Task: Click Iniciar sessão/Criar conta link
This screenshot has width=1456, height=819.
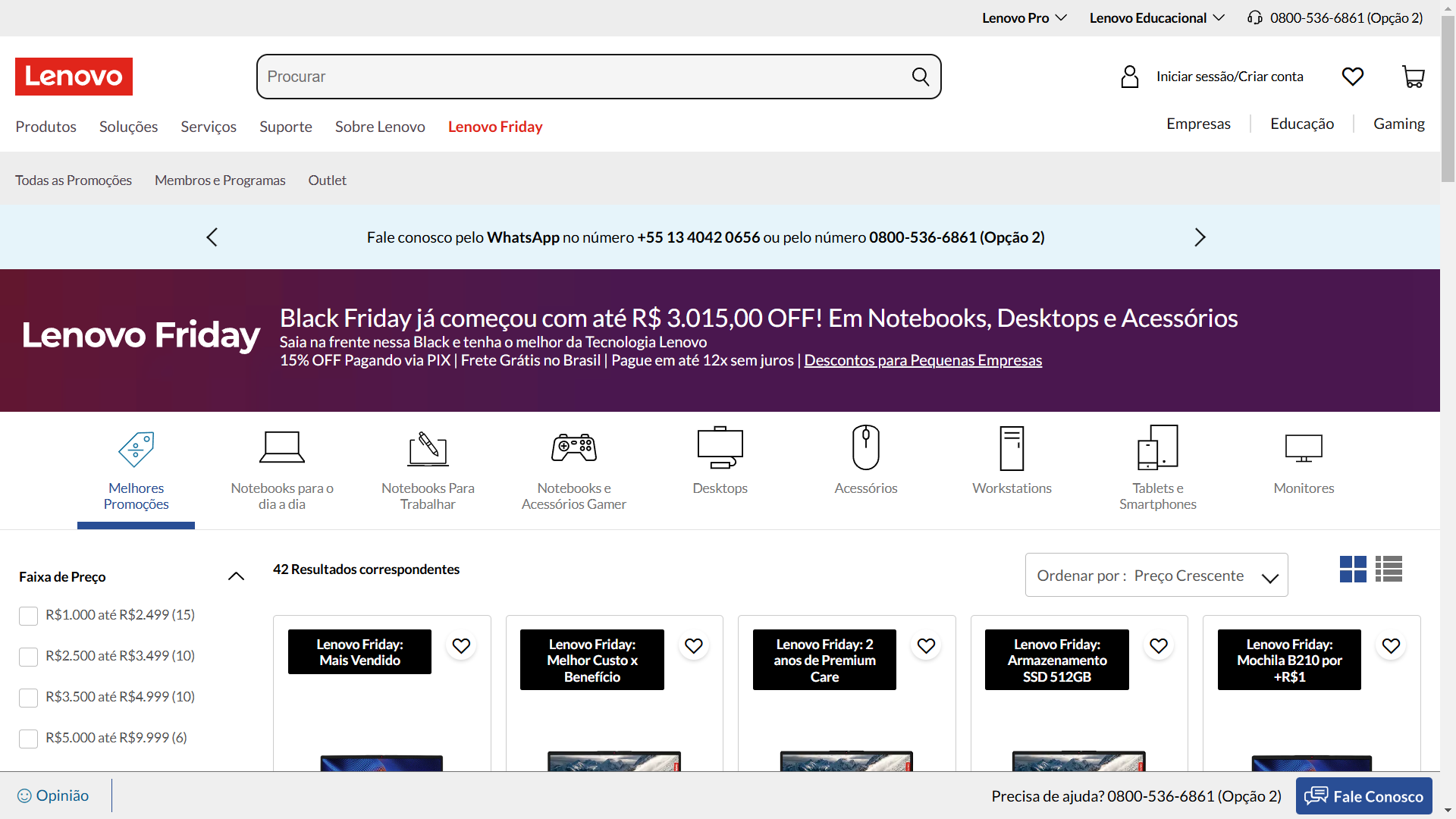Action: [1229, 77]
